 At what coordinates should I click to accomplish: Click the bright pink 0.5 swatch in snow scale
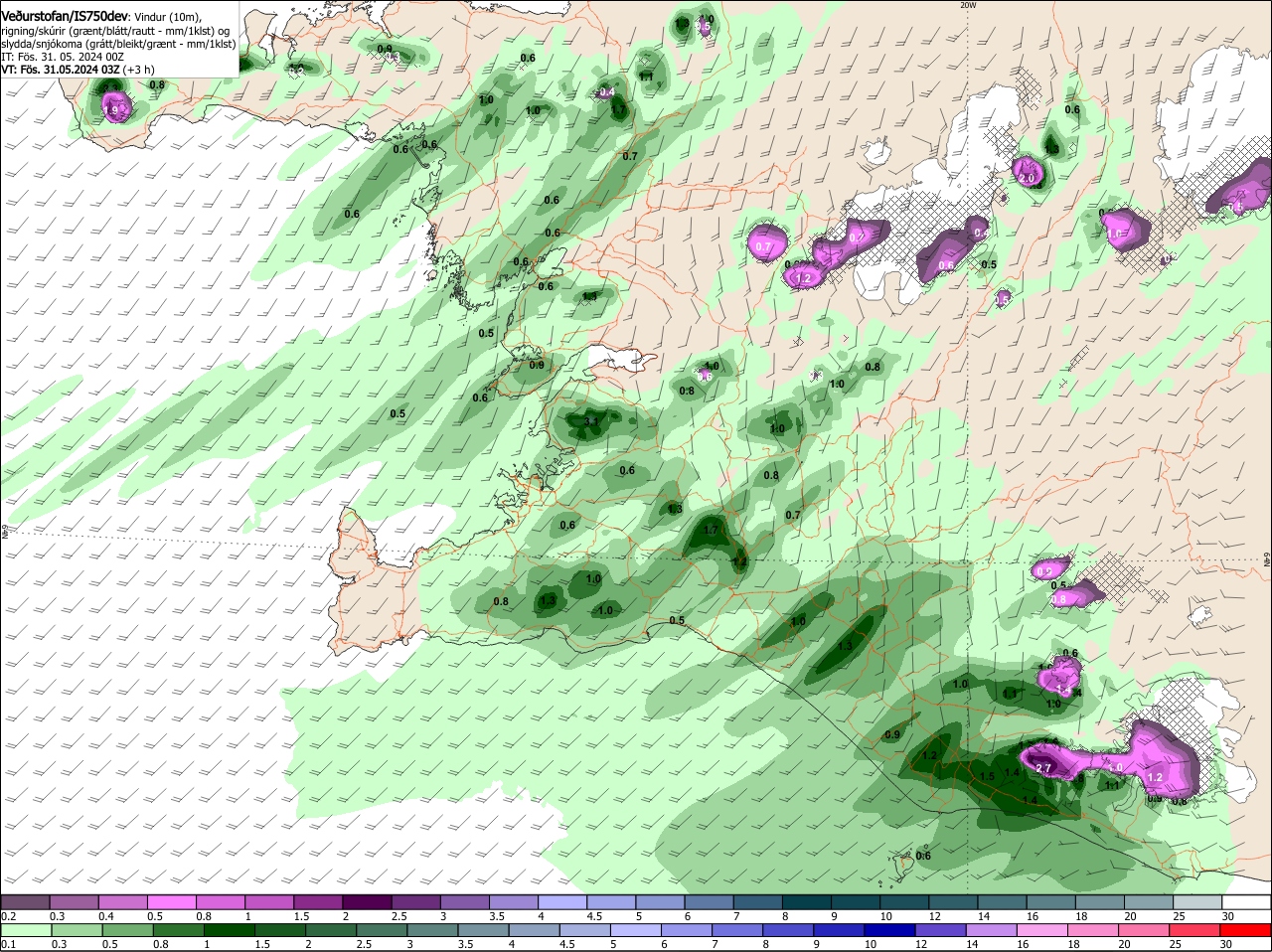173,901
